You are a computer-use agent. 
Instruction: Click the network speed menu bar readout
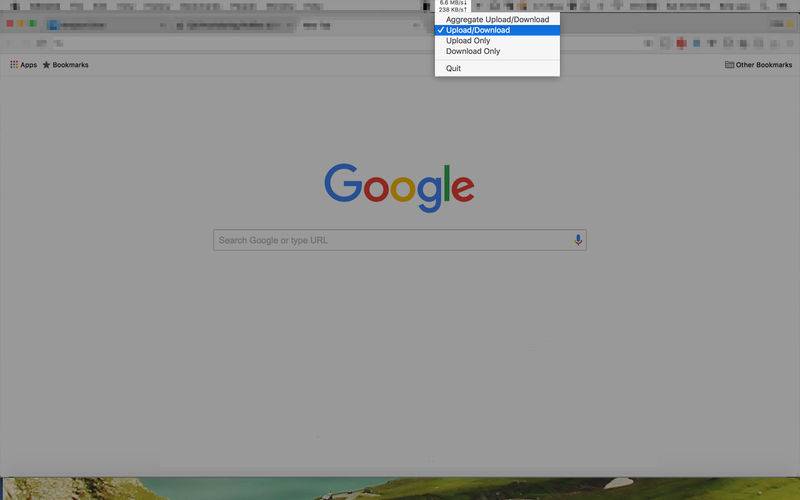coord(453,6)
